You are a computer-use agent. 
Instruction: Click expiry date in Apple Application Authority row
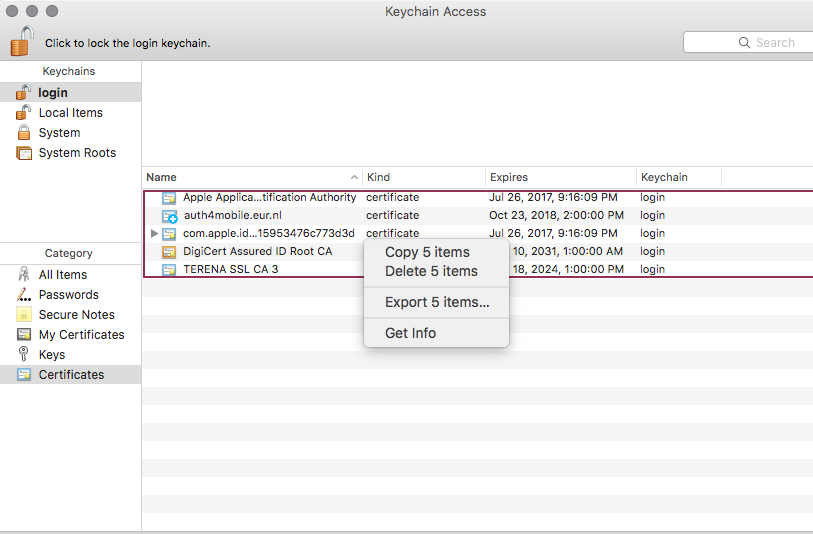tap(553, 198)
